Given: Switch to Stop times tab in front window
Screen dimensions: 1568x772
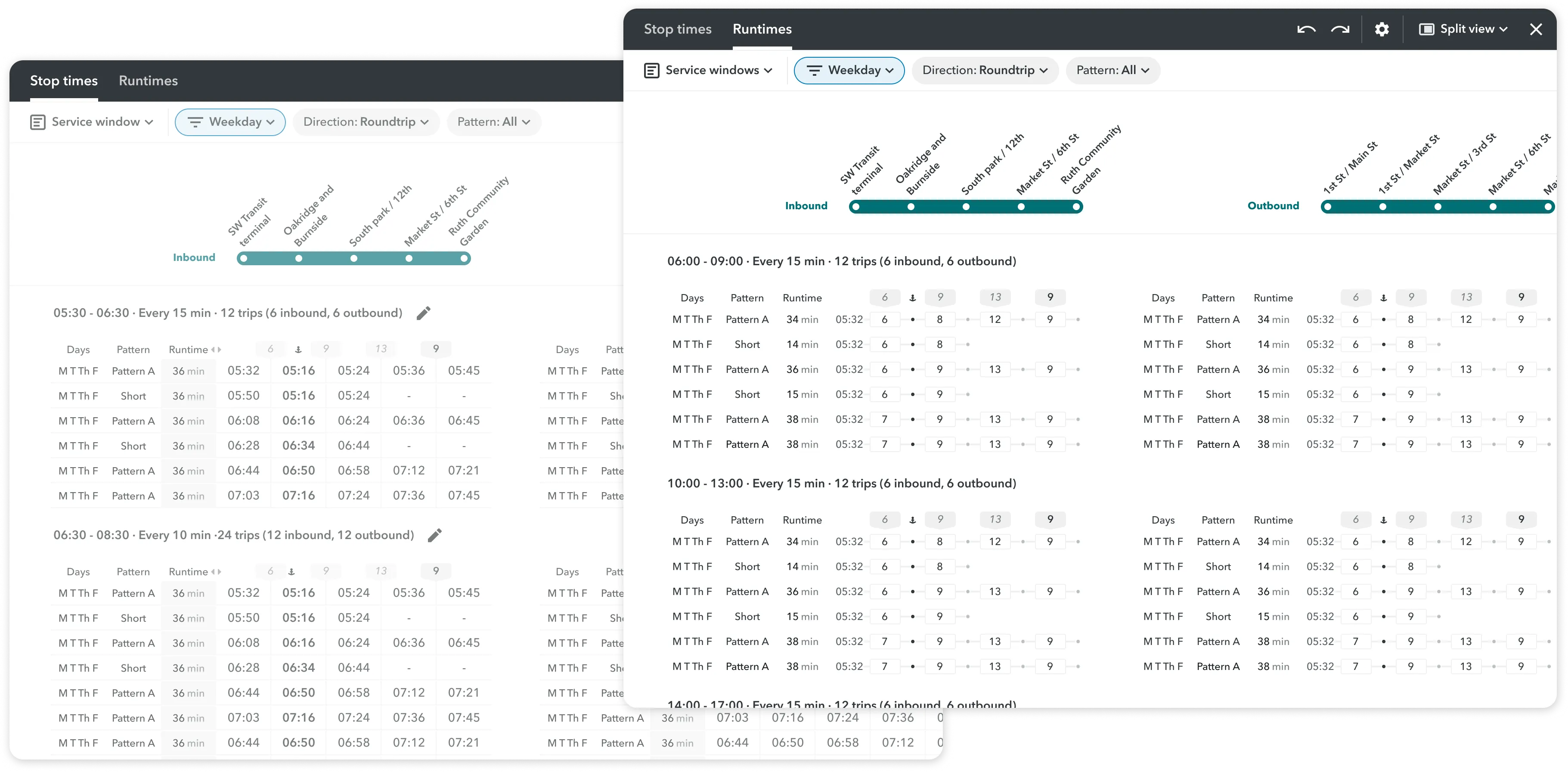Looking at the screenshot, I should point(678,29).
